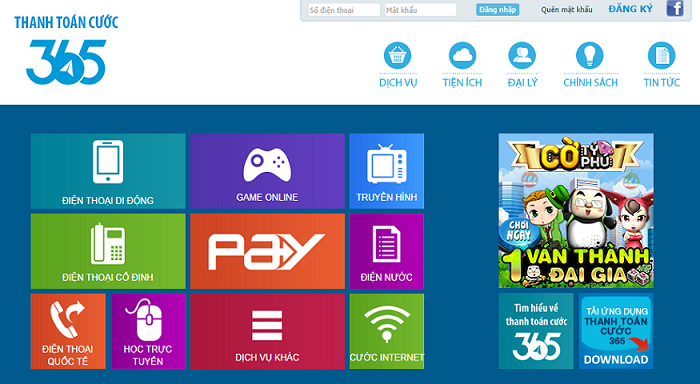This screenshot has width=700, height=384.
Task: Open the Dịch Vụ basket icon
Action: [x=397, y=56]
